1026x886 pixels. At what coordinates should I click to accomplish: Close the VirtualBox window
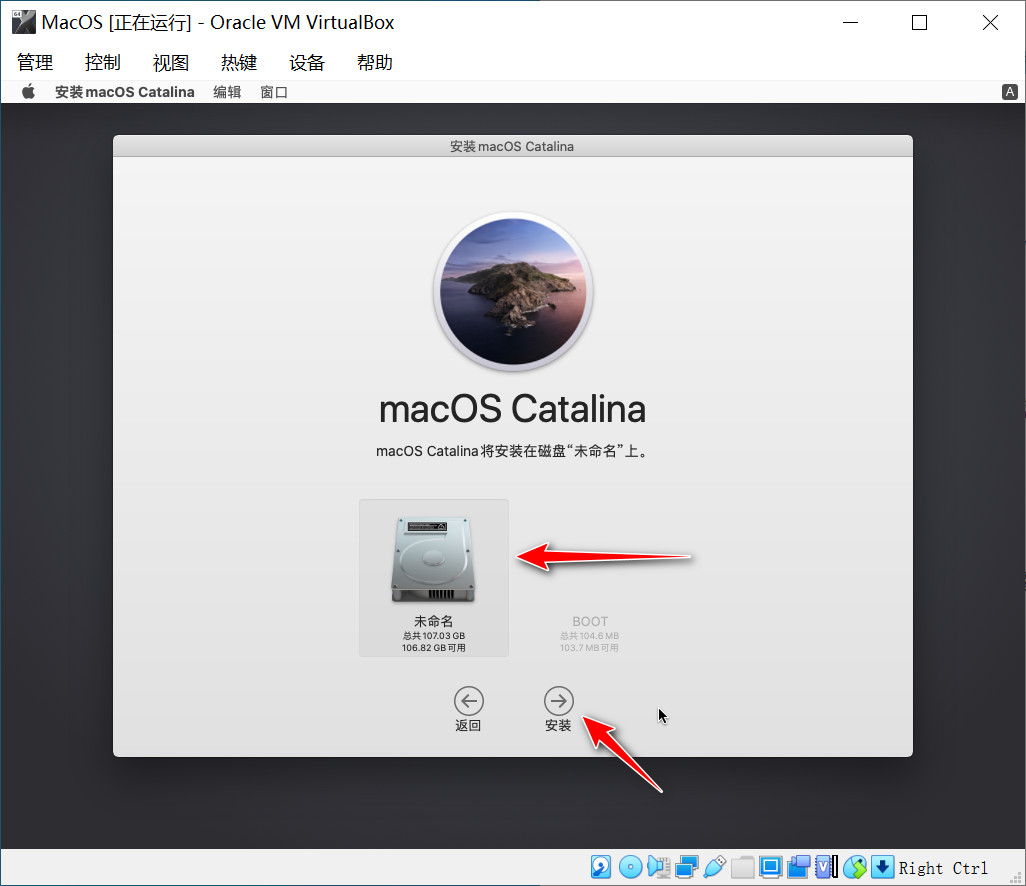click(990, 22)
